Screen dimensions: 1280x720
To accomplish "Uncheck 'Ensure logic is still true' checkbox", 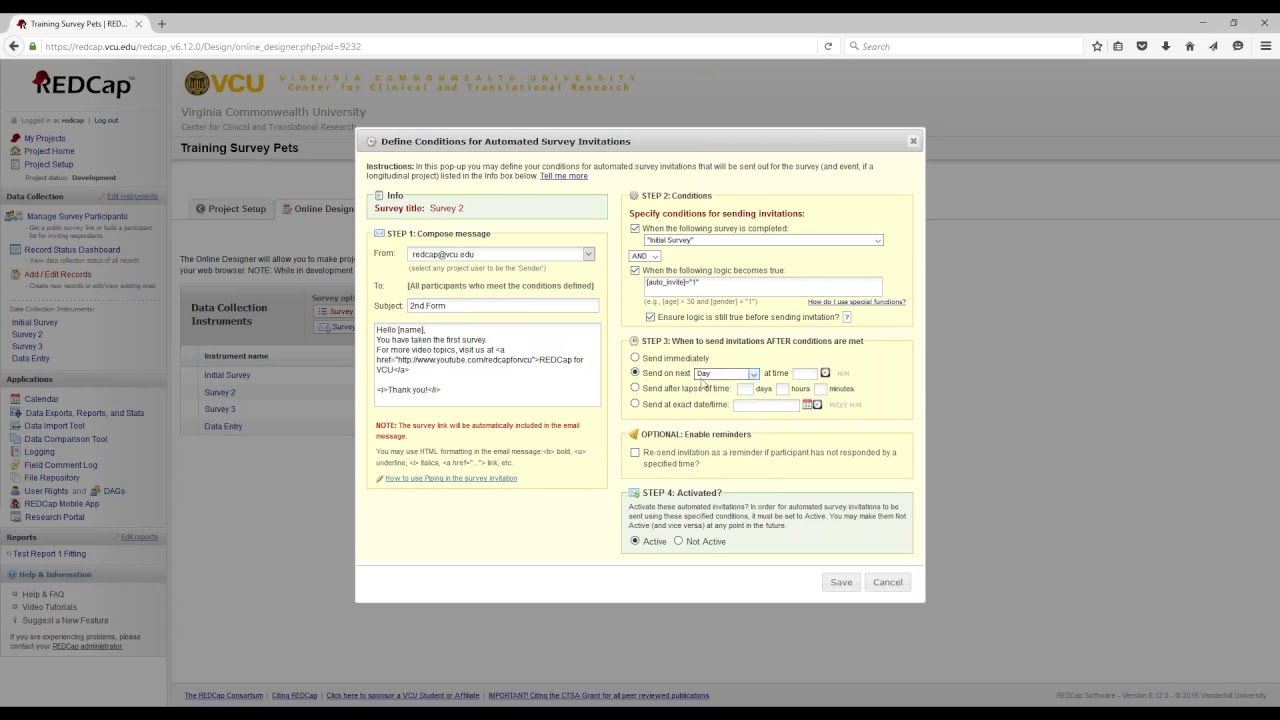I will click(650, 317).
